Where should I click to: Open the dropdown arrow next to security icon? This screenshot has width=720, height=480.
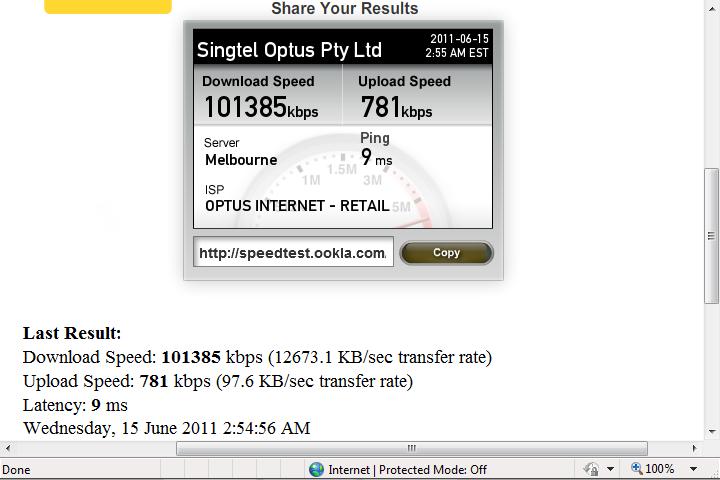(x=610, y=469)
